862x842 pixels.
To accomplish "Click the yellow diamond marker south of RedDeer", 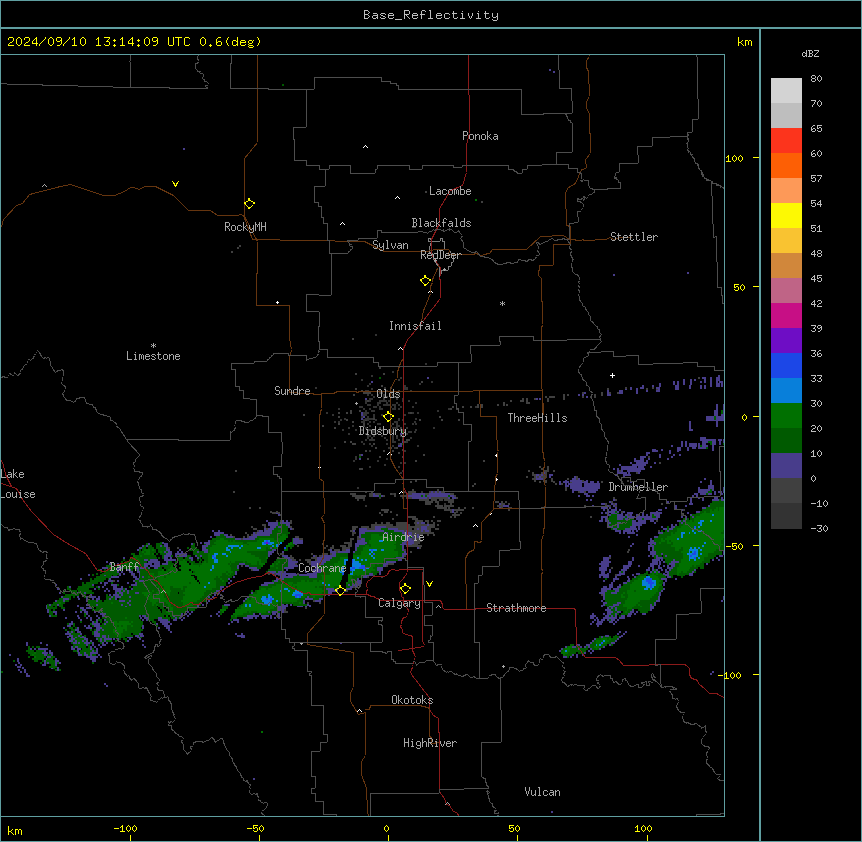I will [x=425, y=281].
